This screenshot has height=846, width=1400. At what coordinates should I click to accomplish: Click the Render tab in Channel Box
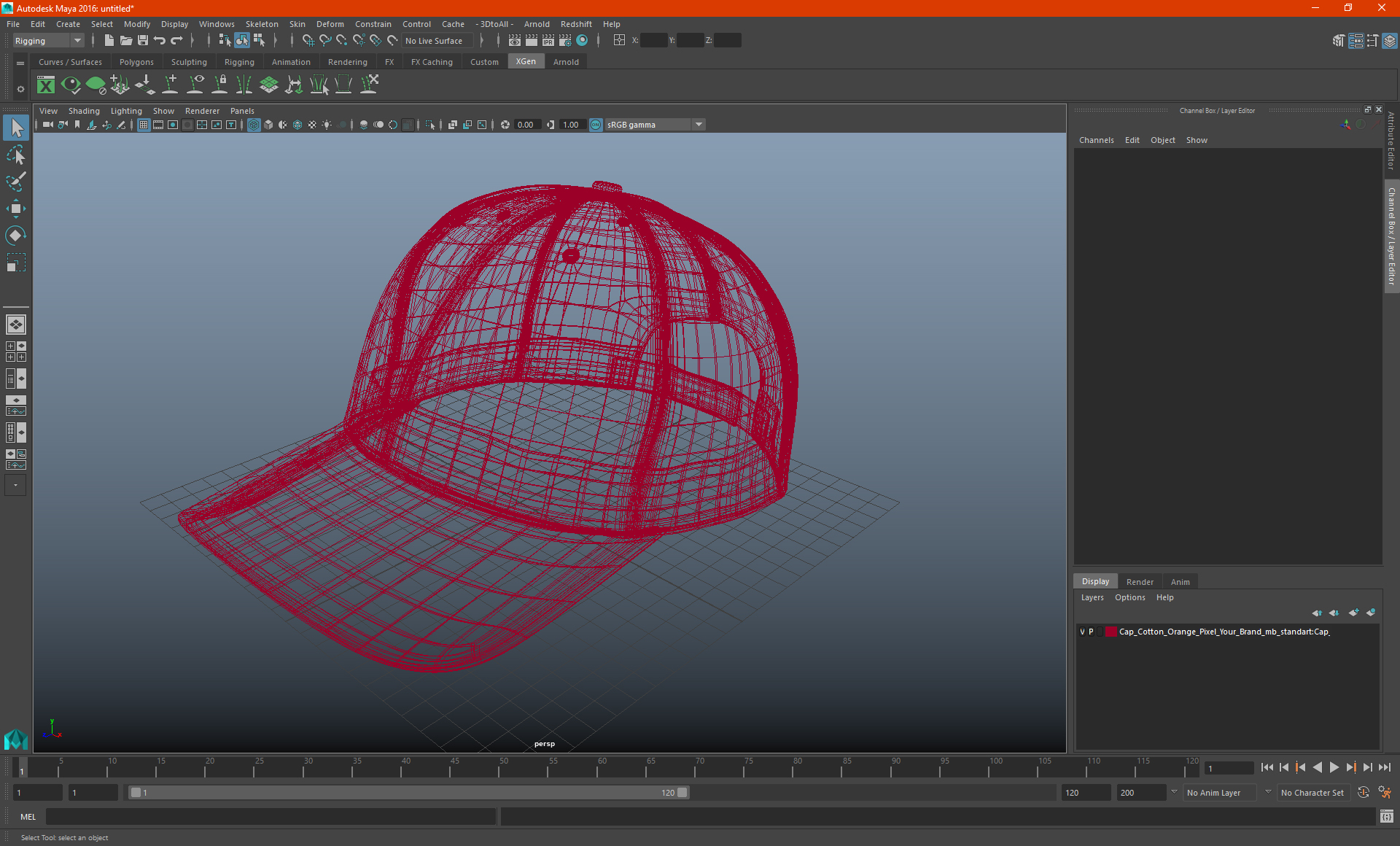(1140, 581)
